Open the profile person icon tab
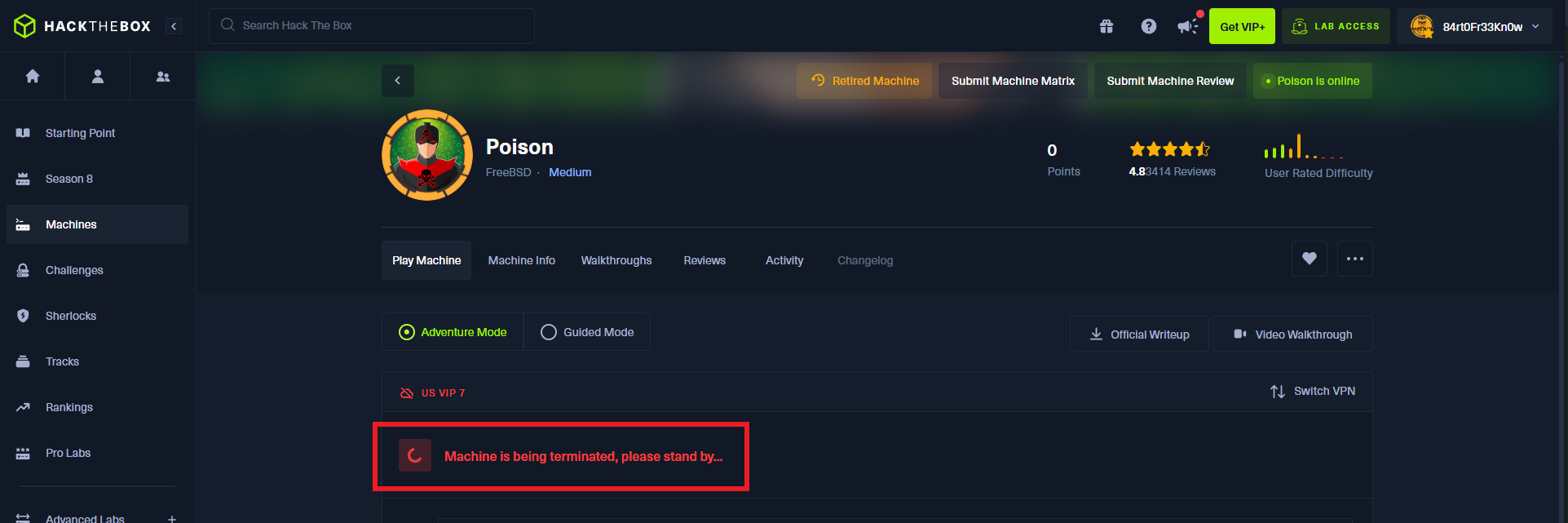1568x523 pixels. [98, 76]
